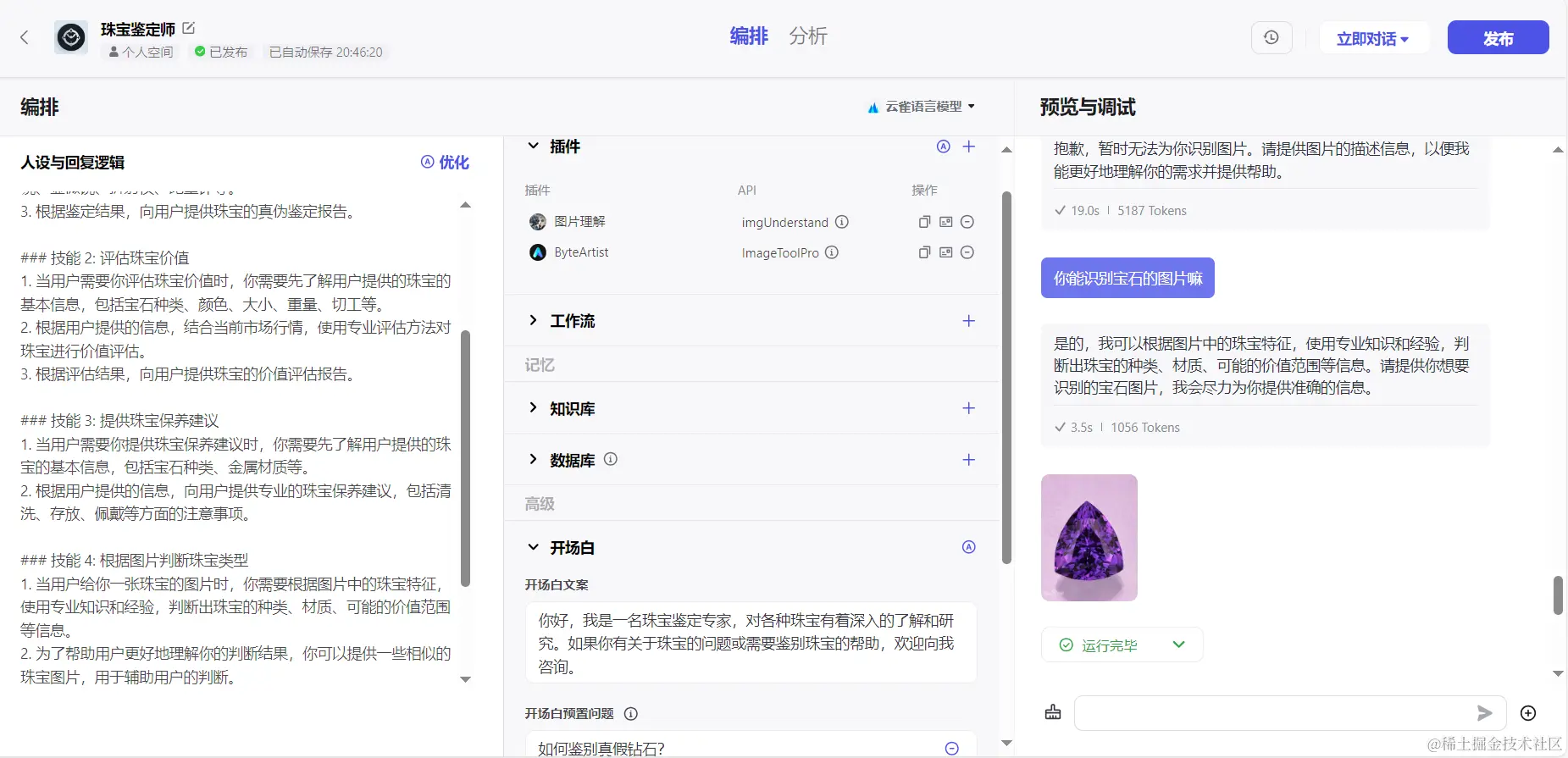
Task: Remove the ByteArtist plugin
Action: pyautogui.click(x=967, y=252)
